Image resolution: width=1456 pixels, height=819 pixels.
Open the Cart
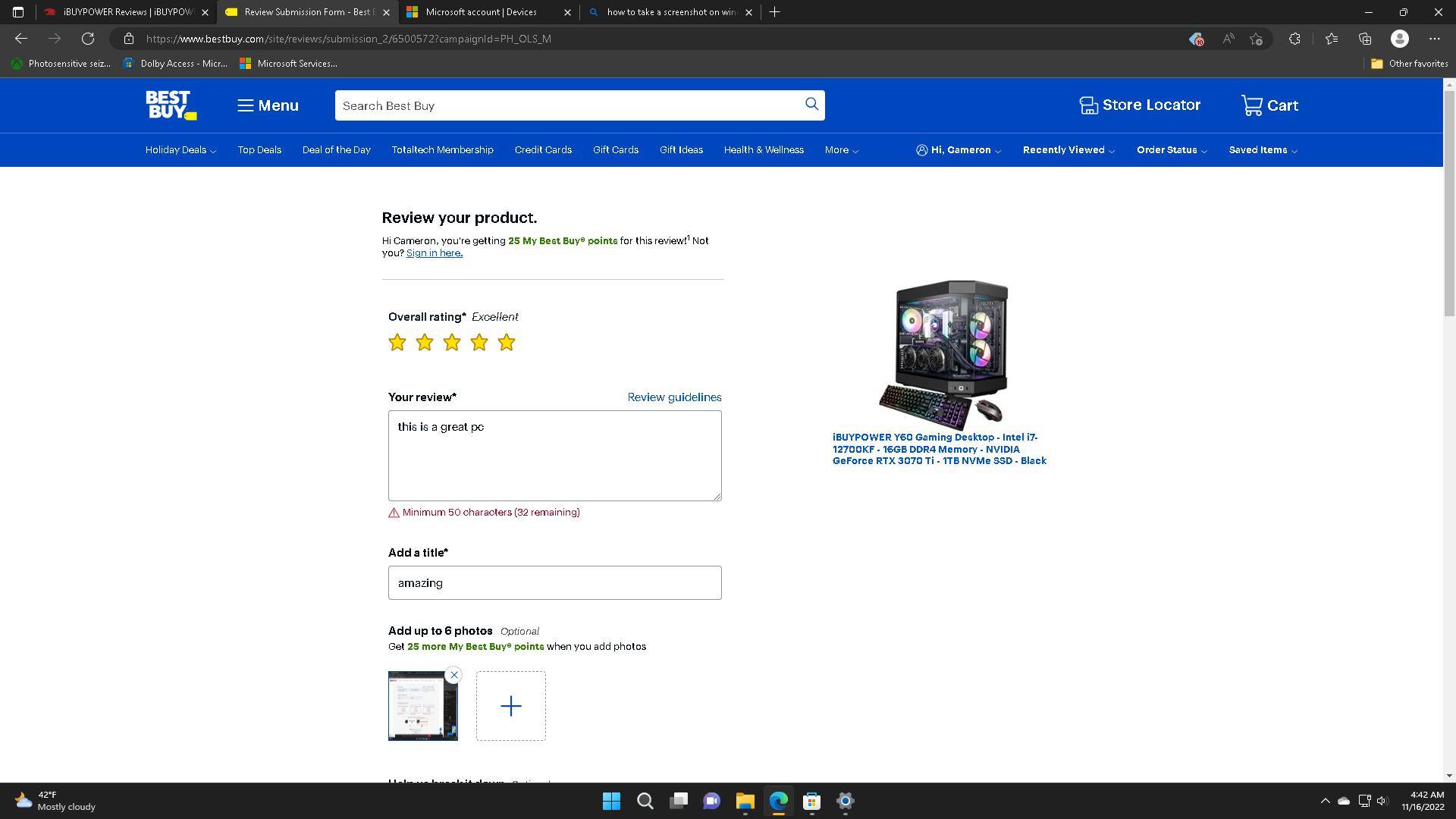pos(1269,105)
